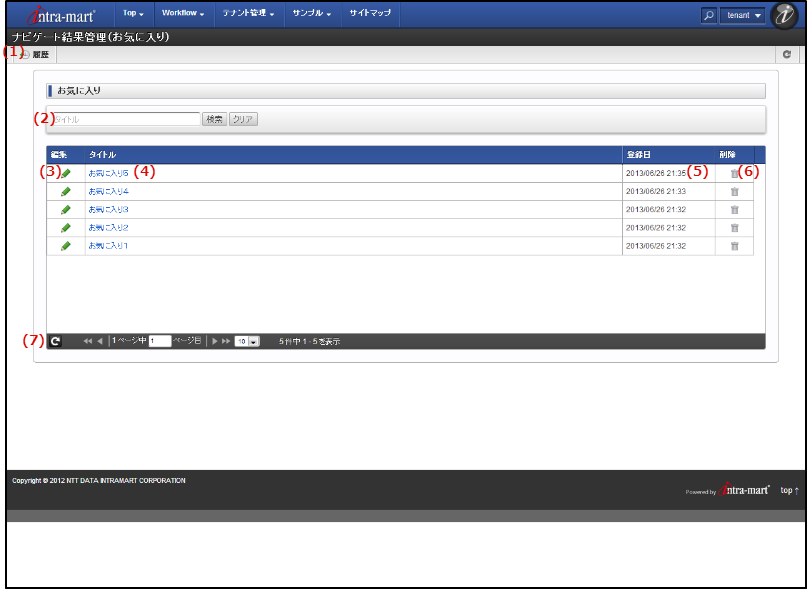
Task: Open the tenant user dropdown
Action: tap(743, 15)
